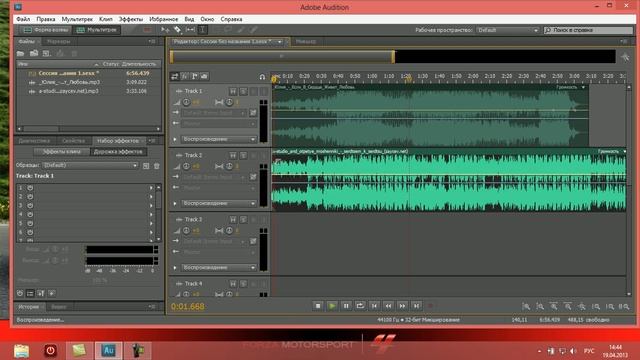
Task: Toggle the metronome headphone icon
Action: (x=262, y=77)
